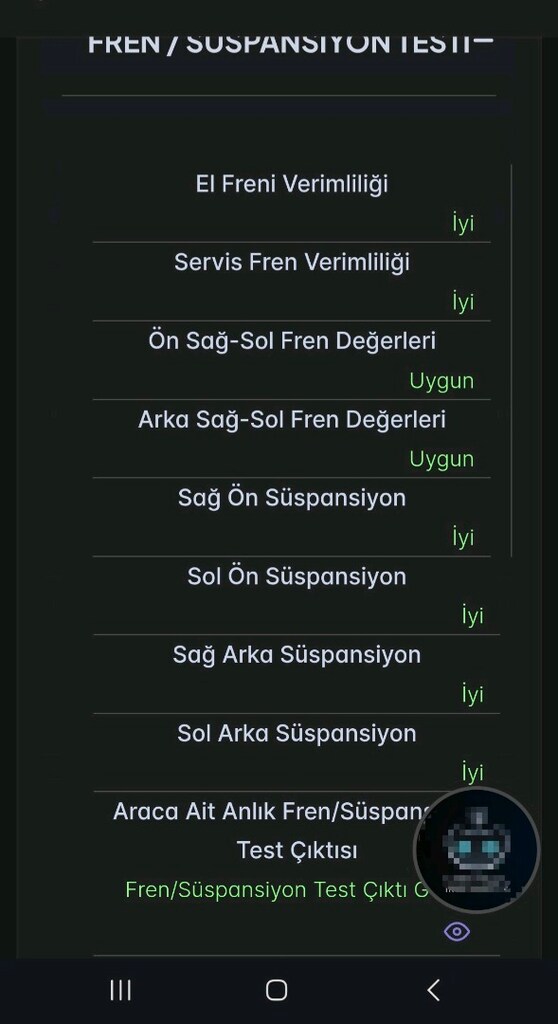Image resolution: width=558 pixels, height=1024 pixels.
Task: Tap the İyi status under El Freni
Action: point(463,223)
